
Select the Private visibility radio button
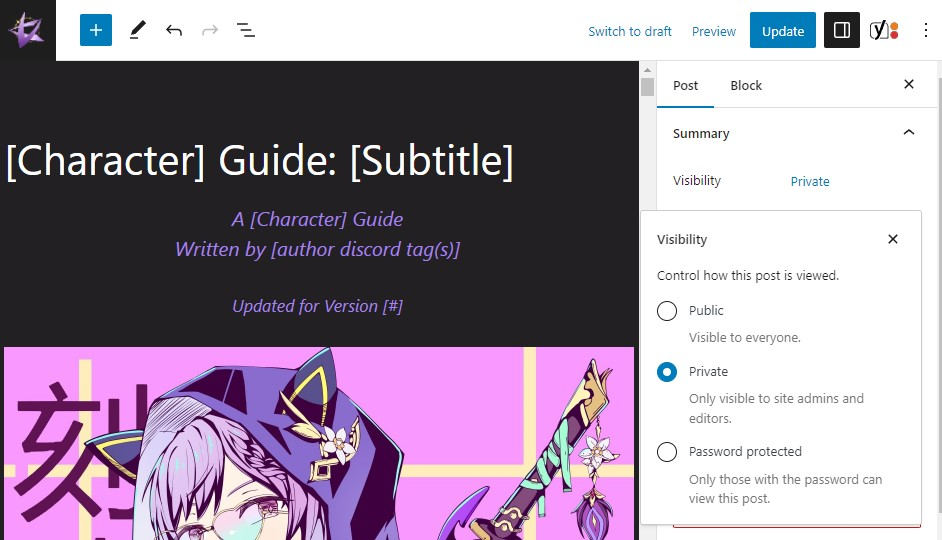coord(667,372)
